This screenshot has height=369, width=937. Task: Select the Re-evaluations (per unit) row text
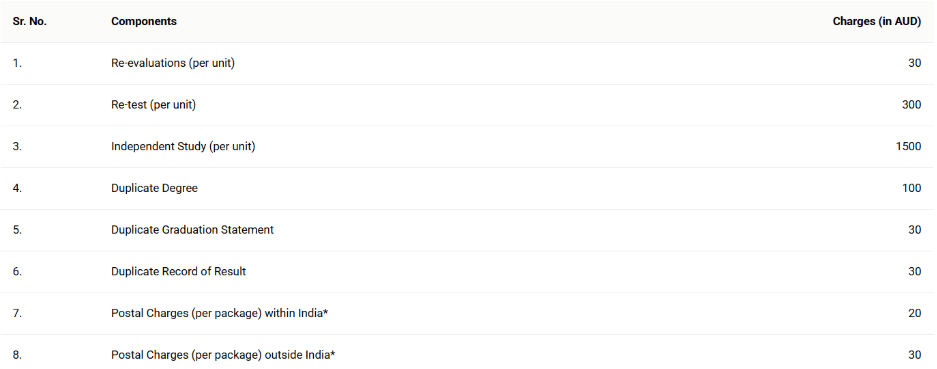pos(173,63)
